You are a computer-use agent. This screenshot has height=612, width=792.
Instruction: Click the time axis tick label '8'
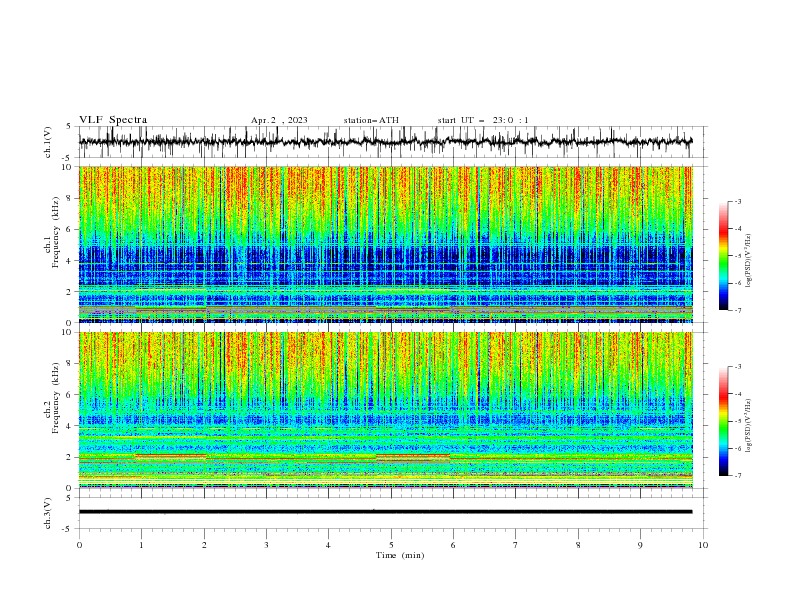pyautogui.click(x=578, y=545)
